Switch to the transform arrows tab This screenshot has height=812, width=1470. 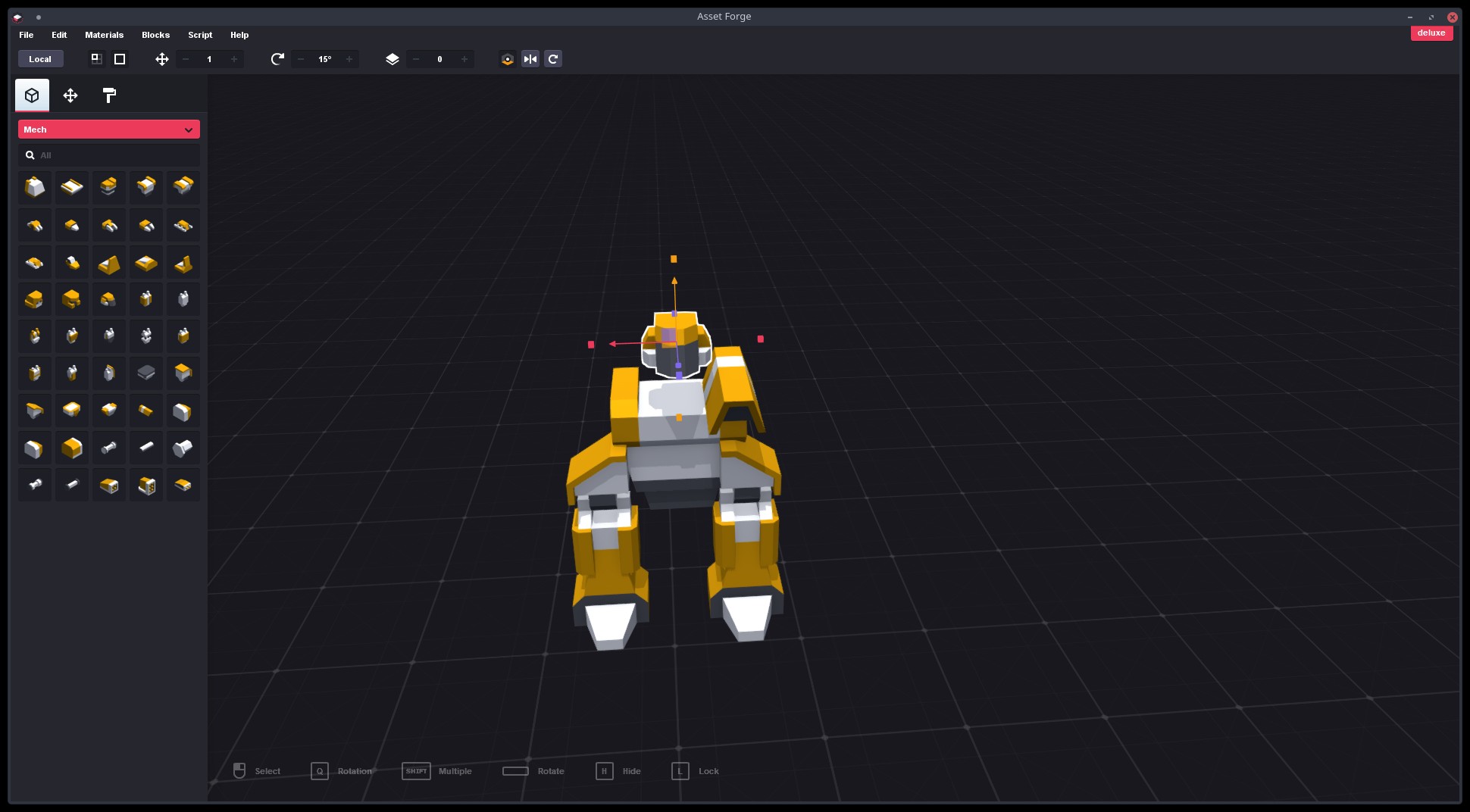(x=70, y=95)
